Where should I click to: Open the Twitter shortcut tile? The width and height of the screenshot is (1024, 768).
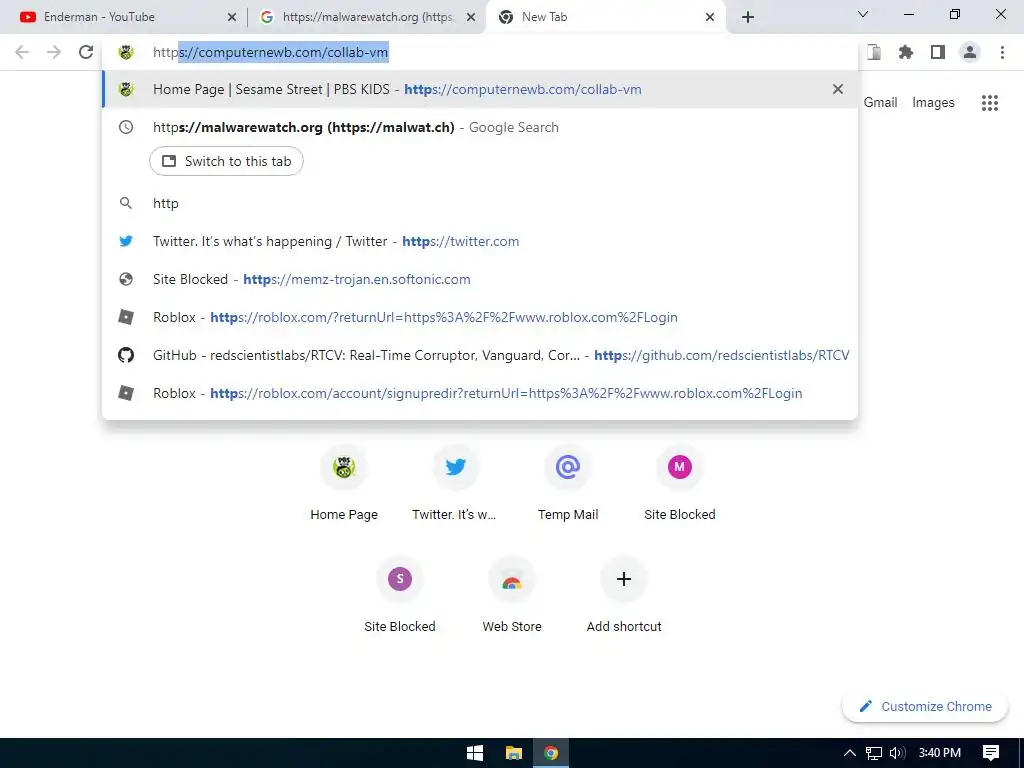(x=455, y=482)
